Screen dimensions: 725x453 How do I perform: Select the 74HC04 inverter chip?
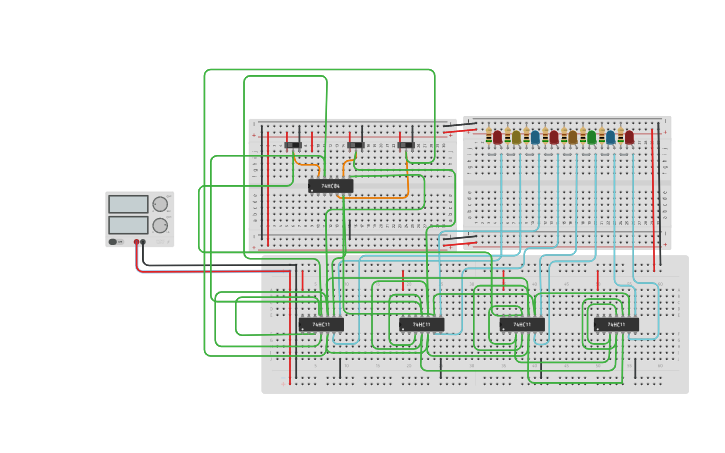331,186
